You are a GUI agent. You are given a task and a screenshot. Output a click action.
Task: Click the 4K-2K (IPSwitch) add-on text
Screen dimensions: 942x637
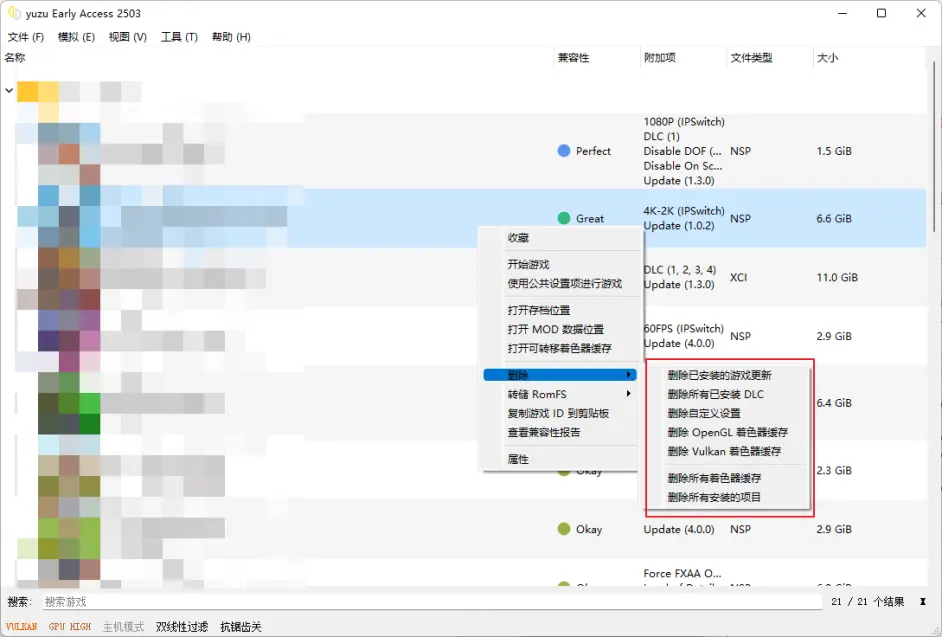tap(684, 211)
